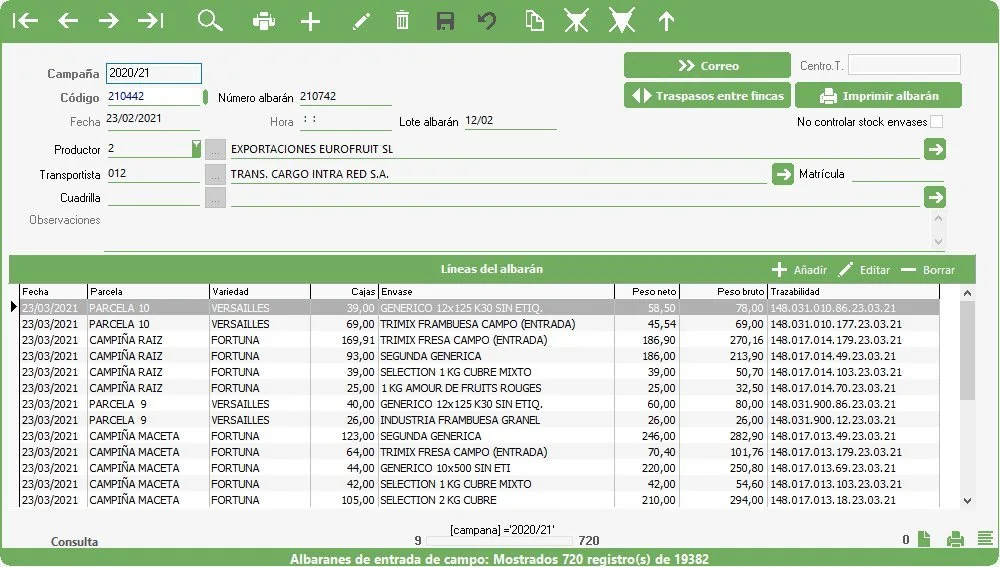This screenshot has height=567, width=1000.
Task: Click Editar line button
Action: 864,270
